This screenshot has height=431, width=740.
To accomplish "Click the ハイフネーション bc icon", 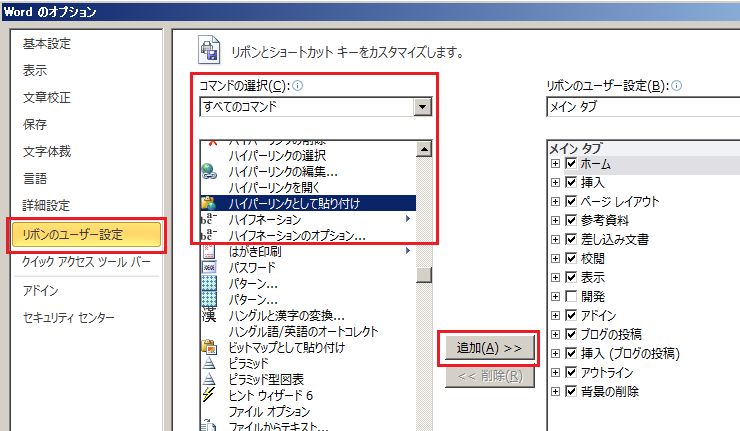I will point(209,219).
